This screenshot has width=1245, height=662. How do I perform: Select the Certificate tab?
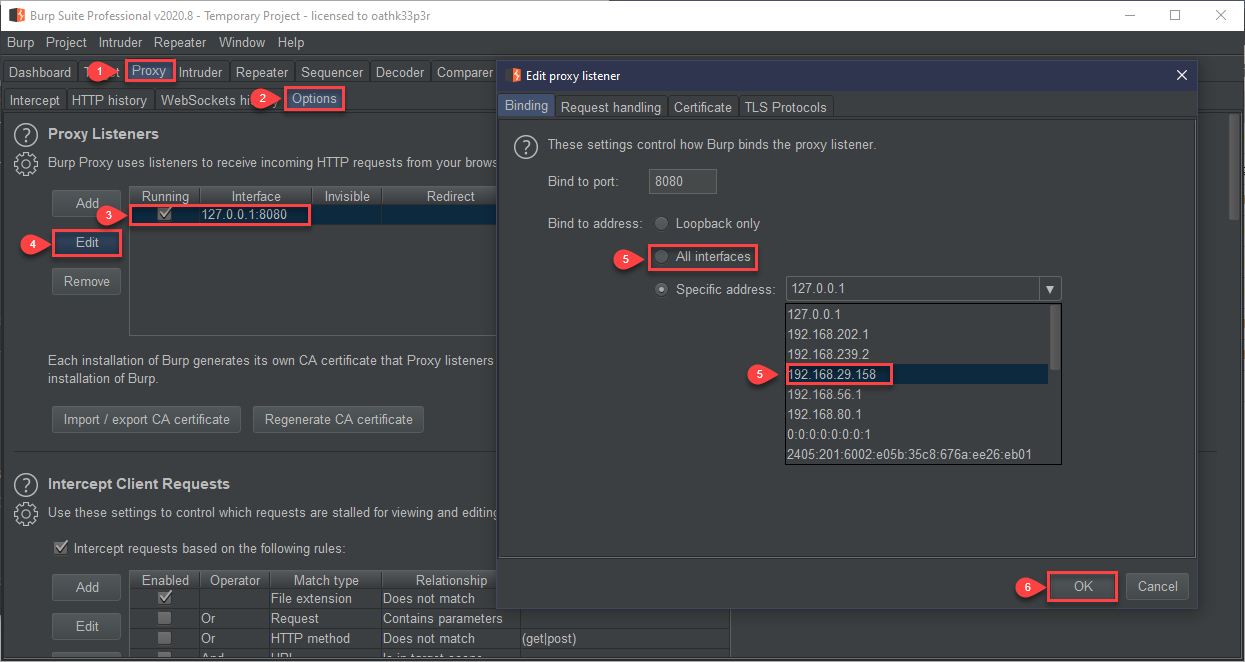pyautogui.click(x=703, y=107)
